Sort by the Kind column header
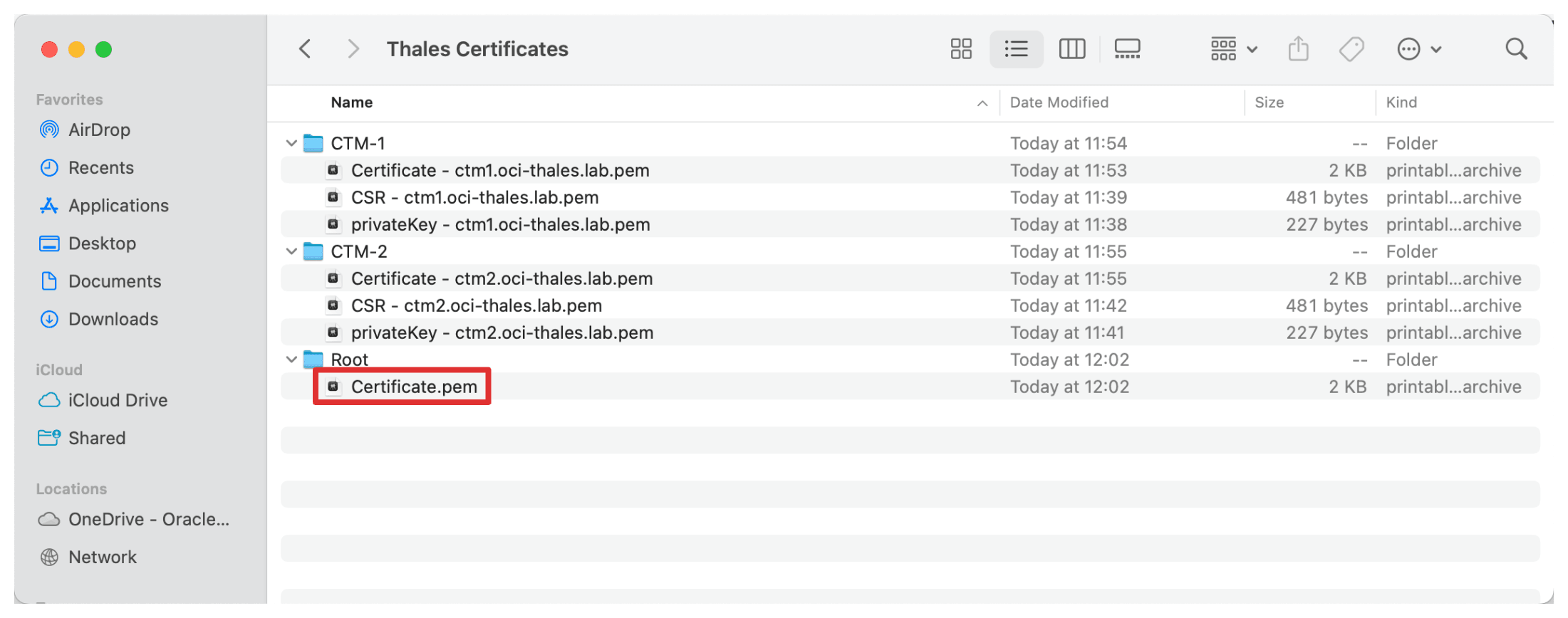The width and height of the screenshot is (1568, 618). pos(1401,103)
